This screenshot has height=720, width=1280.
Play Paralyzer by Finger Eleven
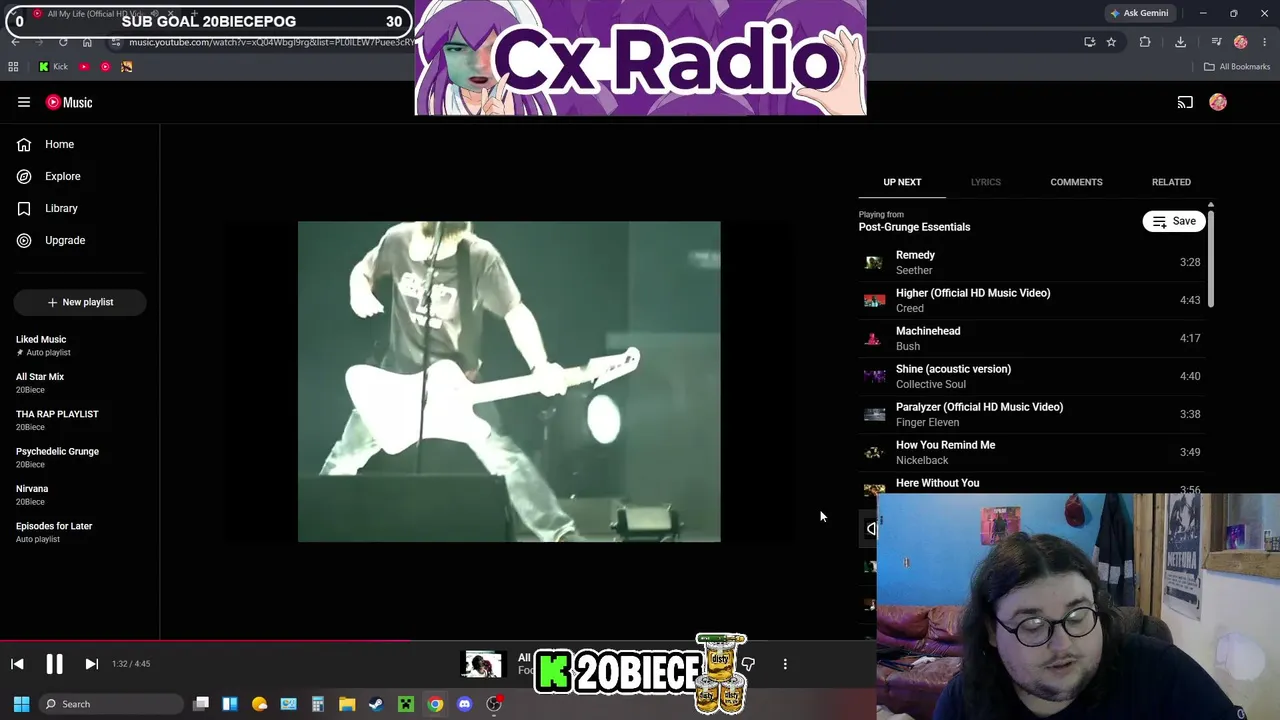(1032, 414)
